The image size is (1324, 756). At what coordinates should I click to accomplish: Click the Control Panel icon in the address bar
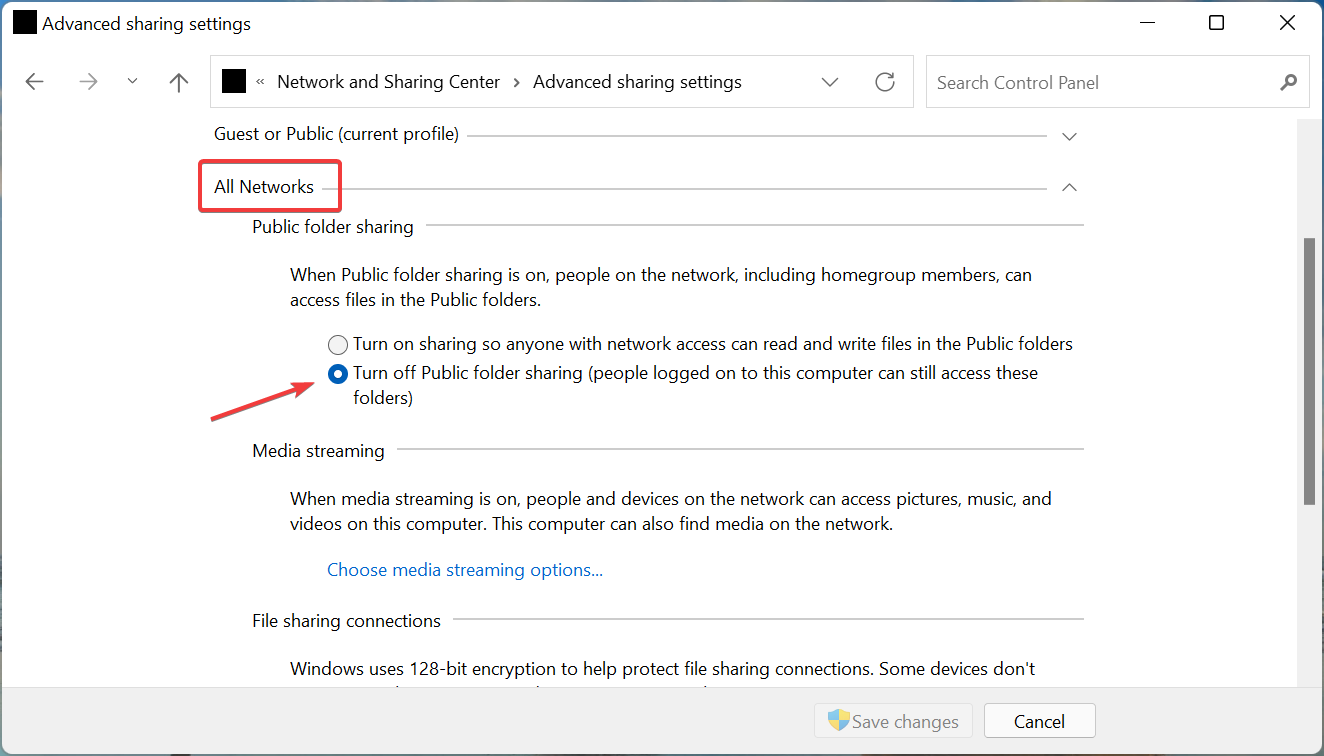click(x=233, y=81)
